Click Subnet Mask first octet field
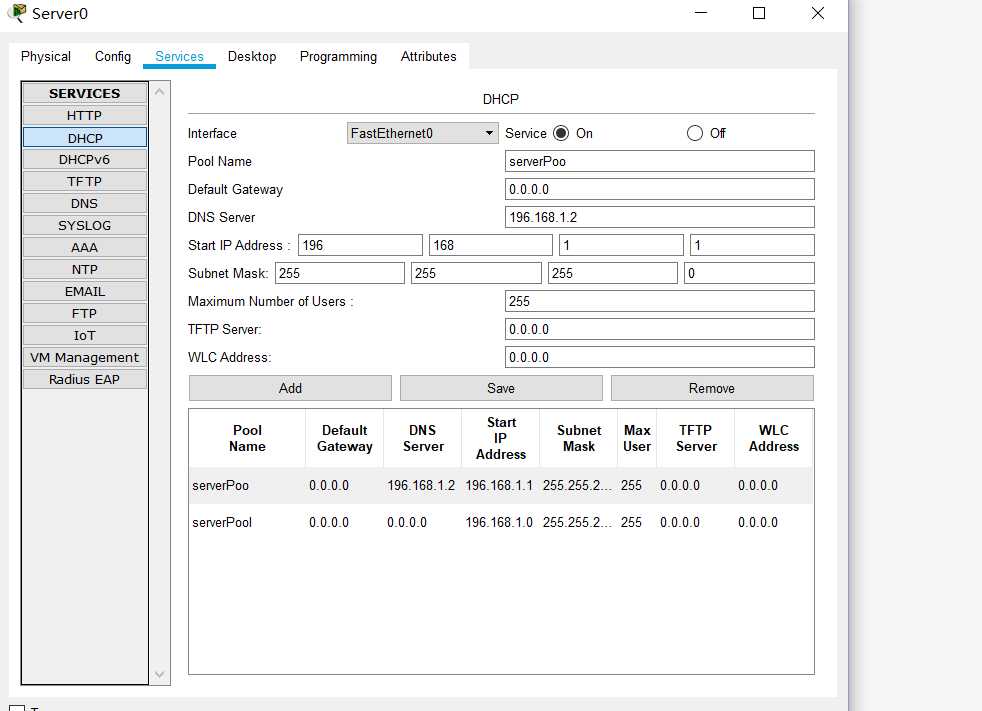Image resolution: width=982 pixels, height=711 pixels. tap(340, 273)
